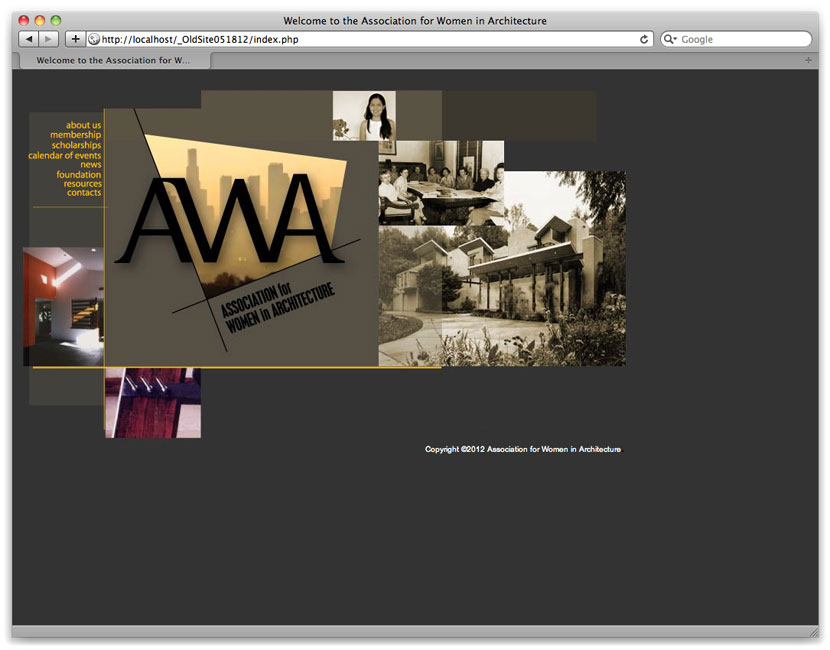Add bookmark using the plus button

(76, 39)
